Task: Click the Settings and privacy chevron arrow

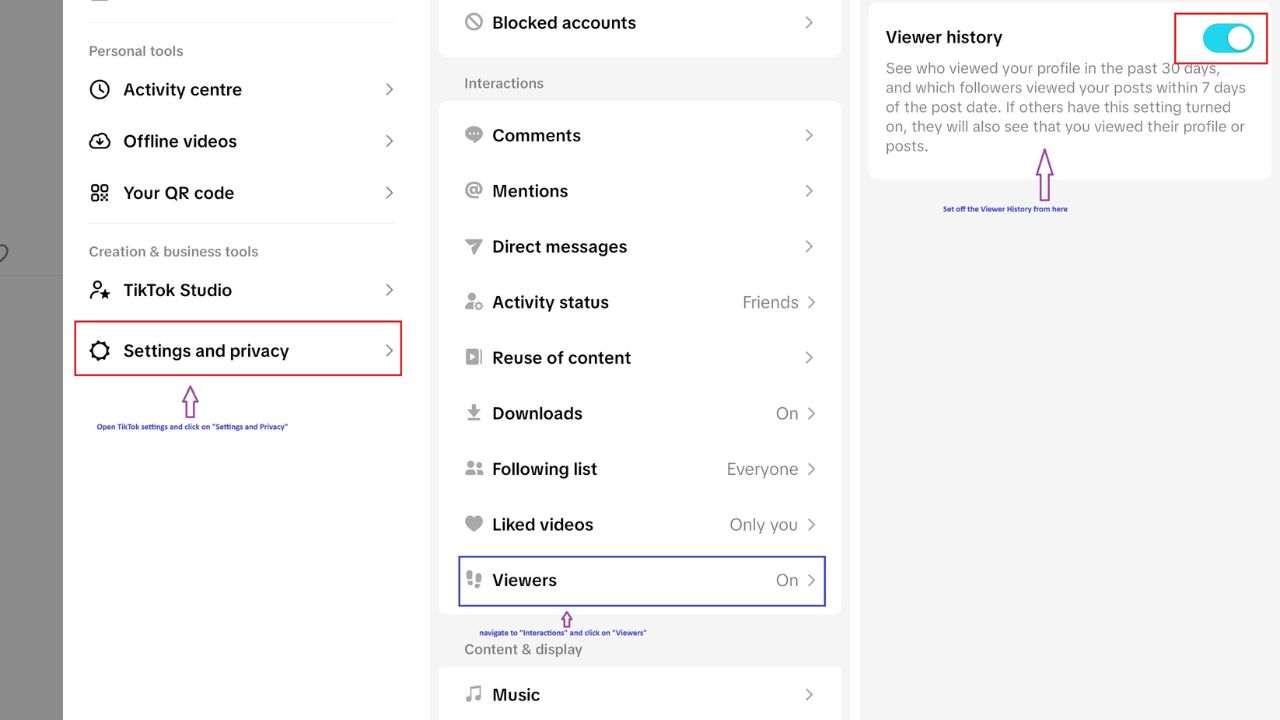Action: click(389, 351)
